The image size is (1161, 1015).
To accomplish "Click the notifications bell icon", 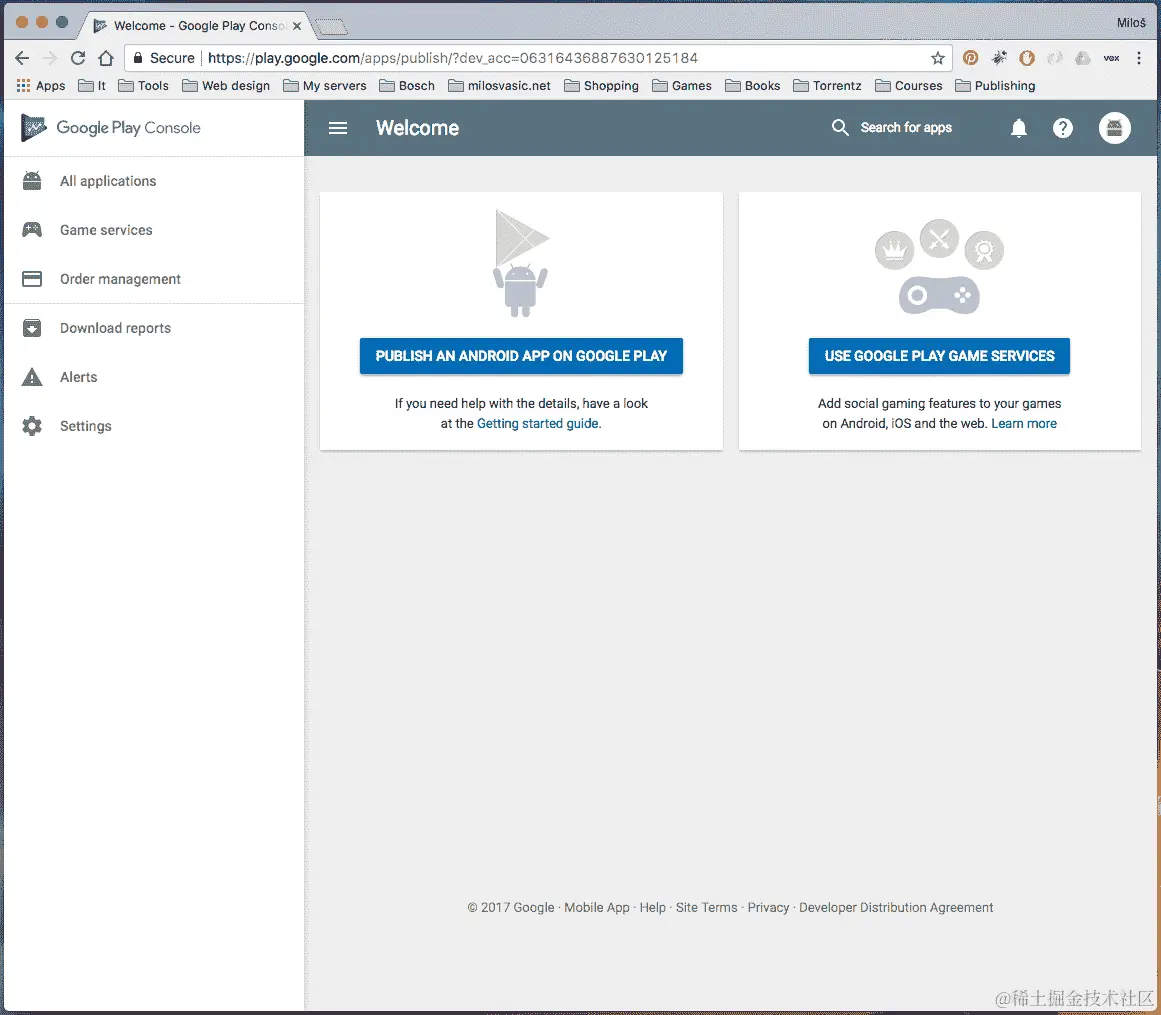I will pos(1019,128).
